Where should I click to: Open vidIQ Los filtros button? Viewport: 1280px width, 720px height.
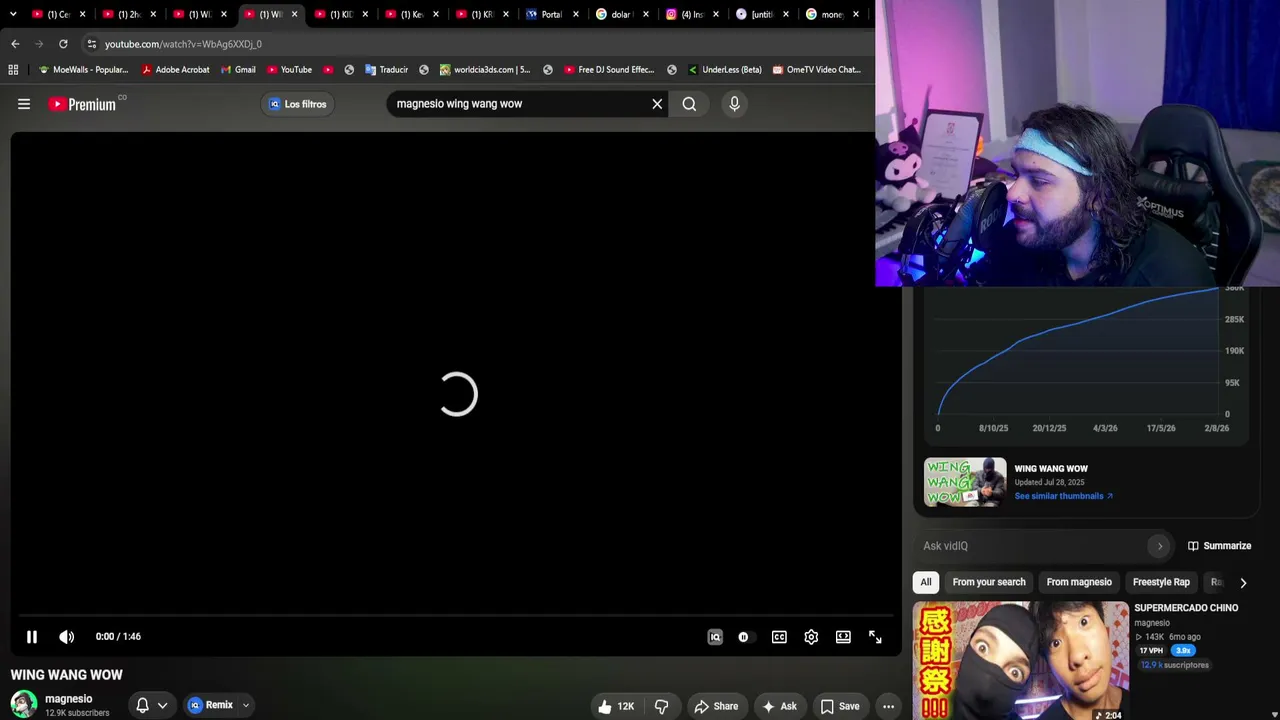(x=297, y=104)
